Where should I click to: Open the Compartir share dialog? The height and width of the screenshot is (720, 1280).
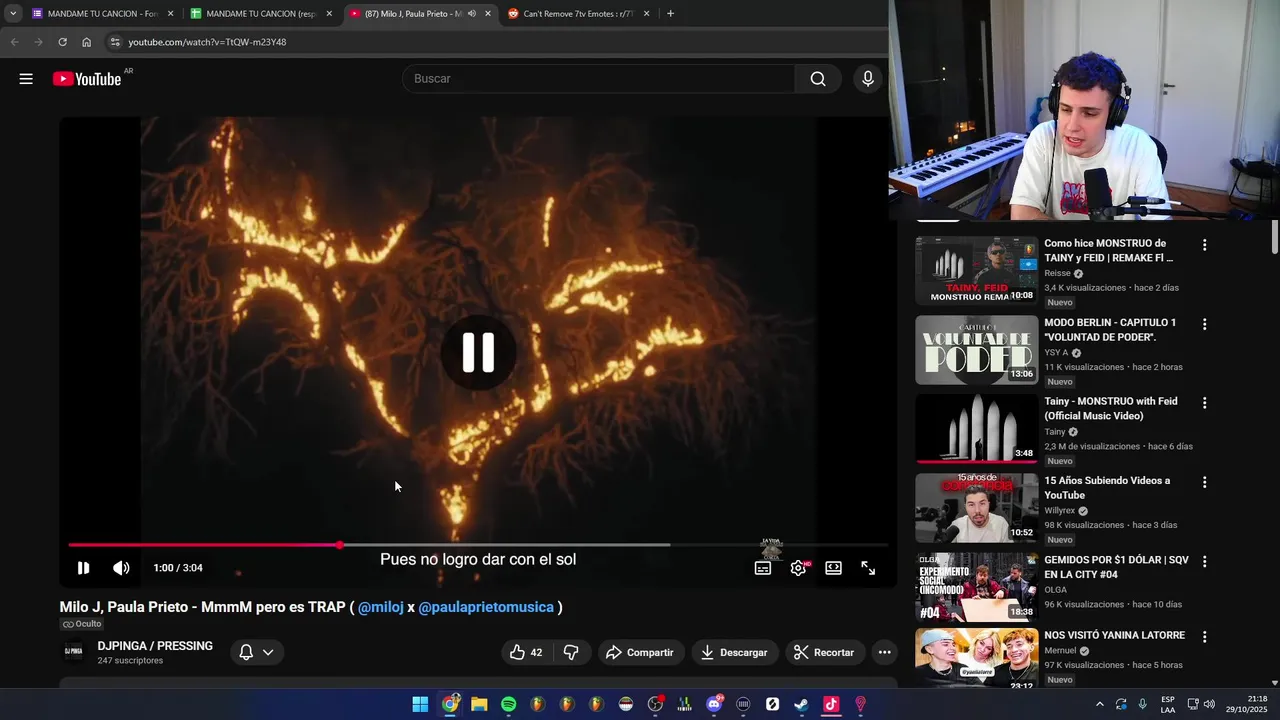(x=640, y=652)
